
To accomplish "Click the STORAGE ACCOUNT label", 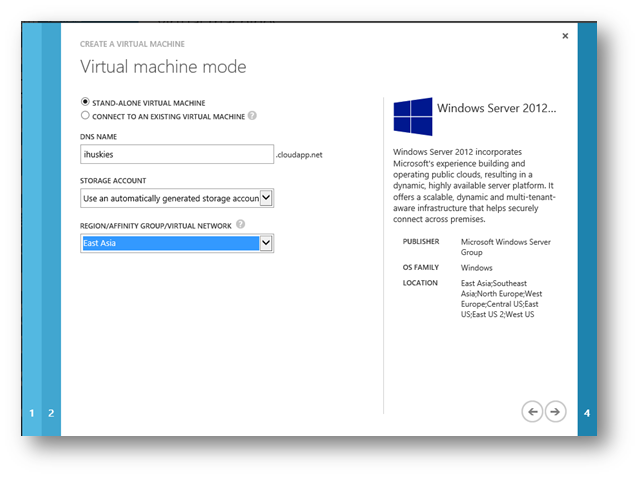I will pyautogui.click(x=113, y=181).
